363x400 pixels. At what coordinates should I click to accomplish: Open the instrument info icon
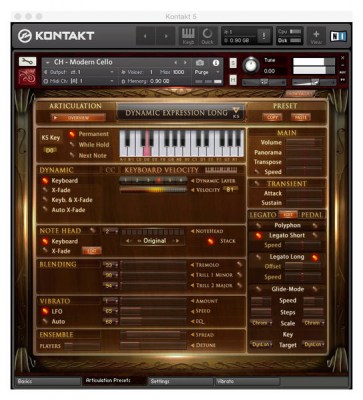click(216, 62)
